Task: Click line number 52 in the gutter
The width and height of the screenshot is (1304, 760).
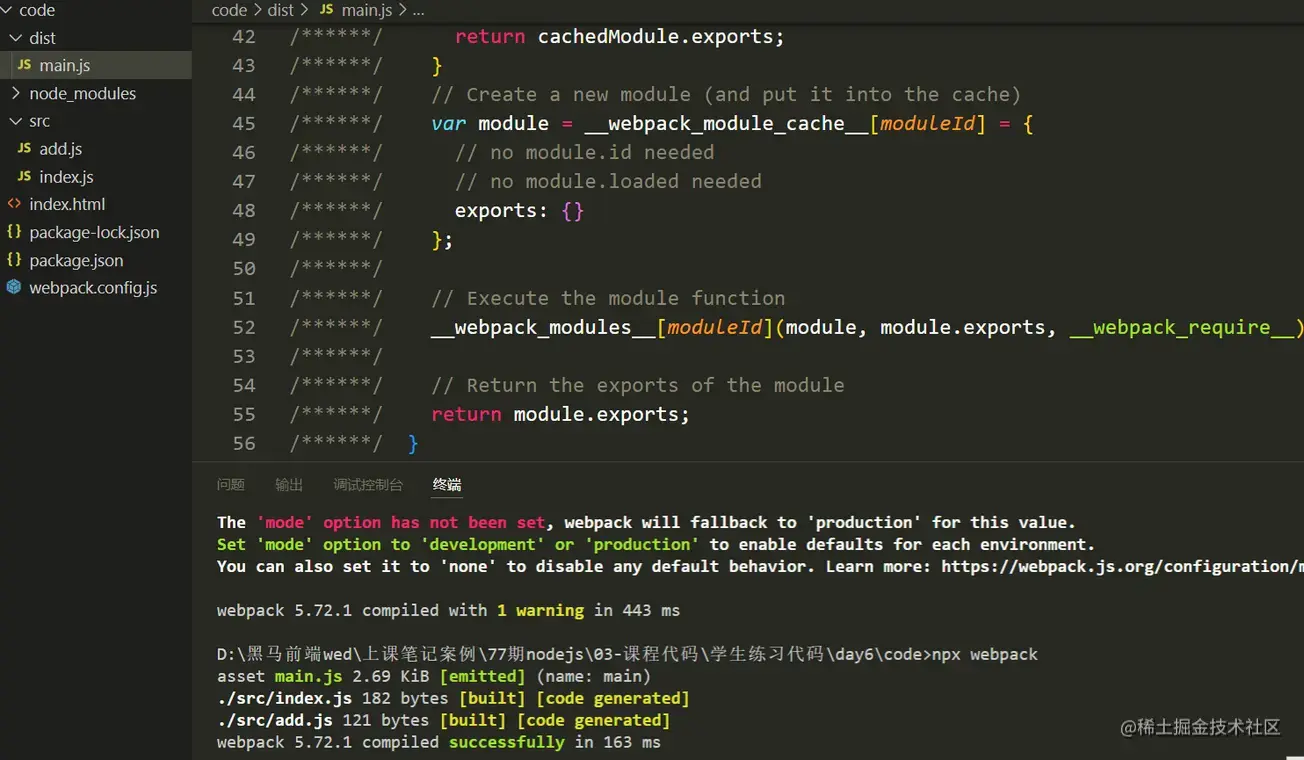Action: point(244,328)
